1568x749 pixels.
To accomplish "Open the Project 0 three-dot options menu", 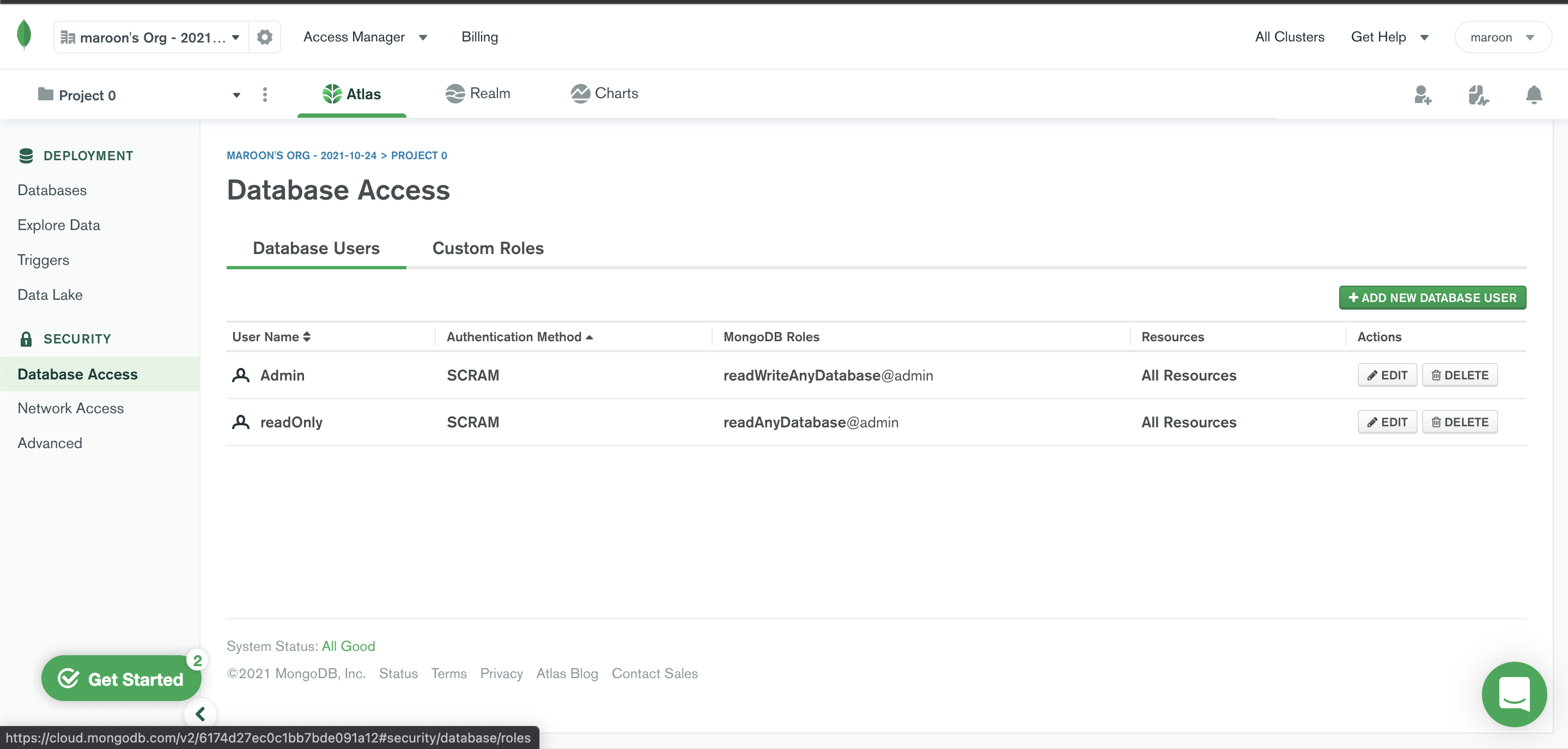I will click(x=264, y=95).
